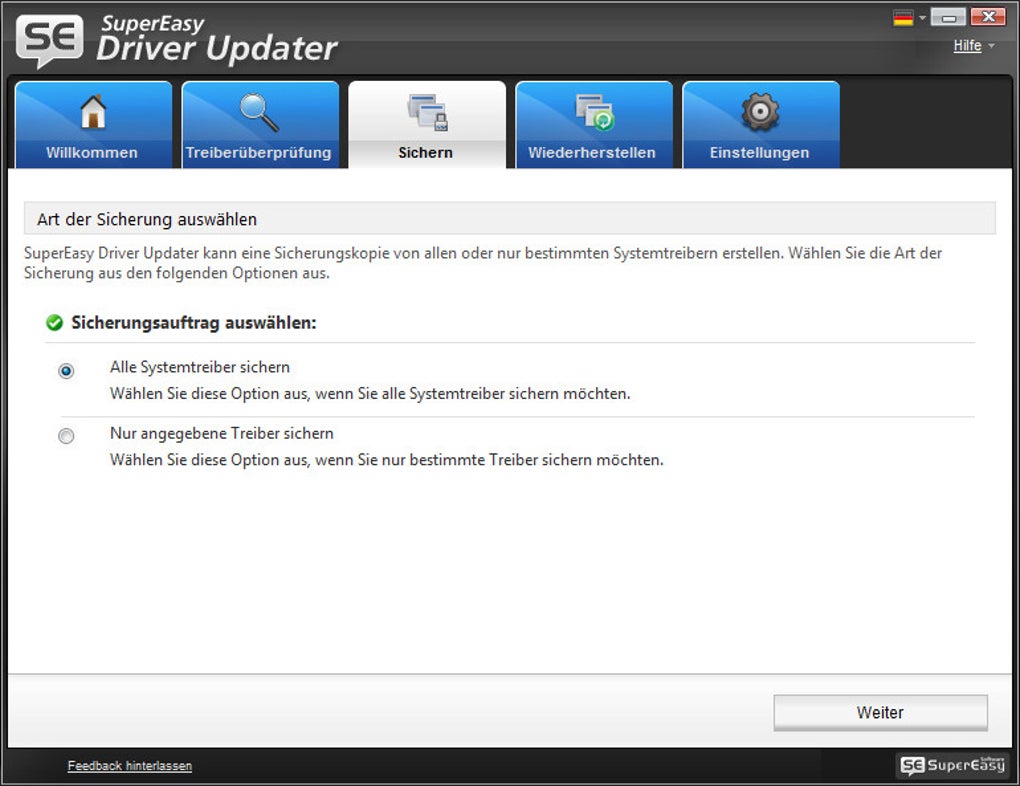Image resolution: width=1020 pixels, height=786 pixels.
Task: Select Alle Systemtreiber sichern option
Action: pos(66,370)
